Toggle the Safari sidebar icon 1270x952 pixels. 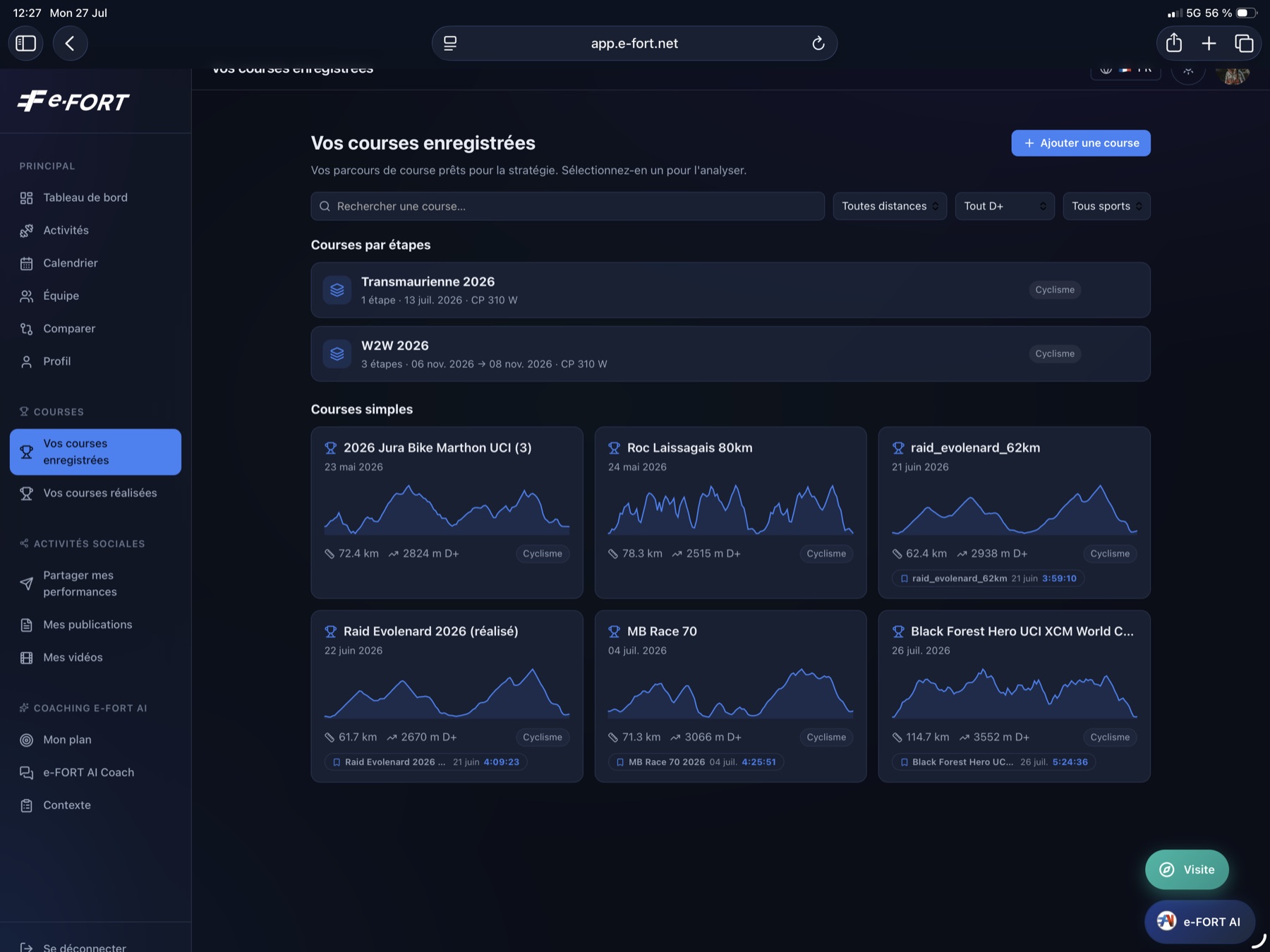(26, 43)
